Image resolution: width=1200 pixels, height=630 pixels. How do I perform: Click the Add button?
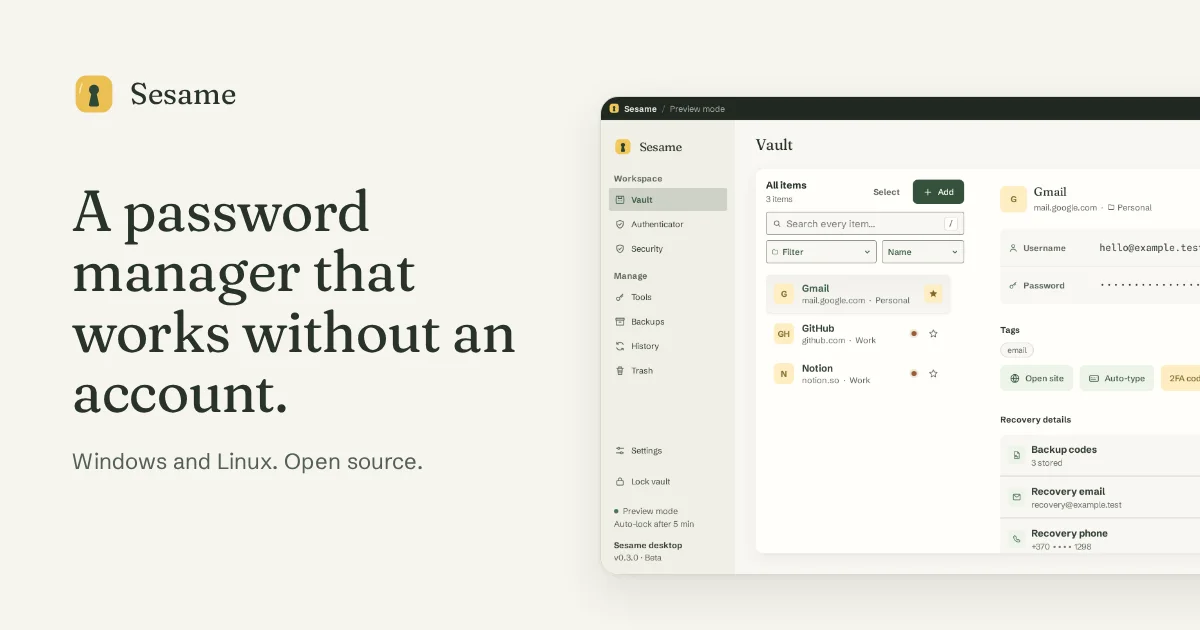[938, 192]
